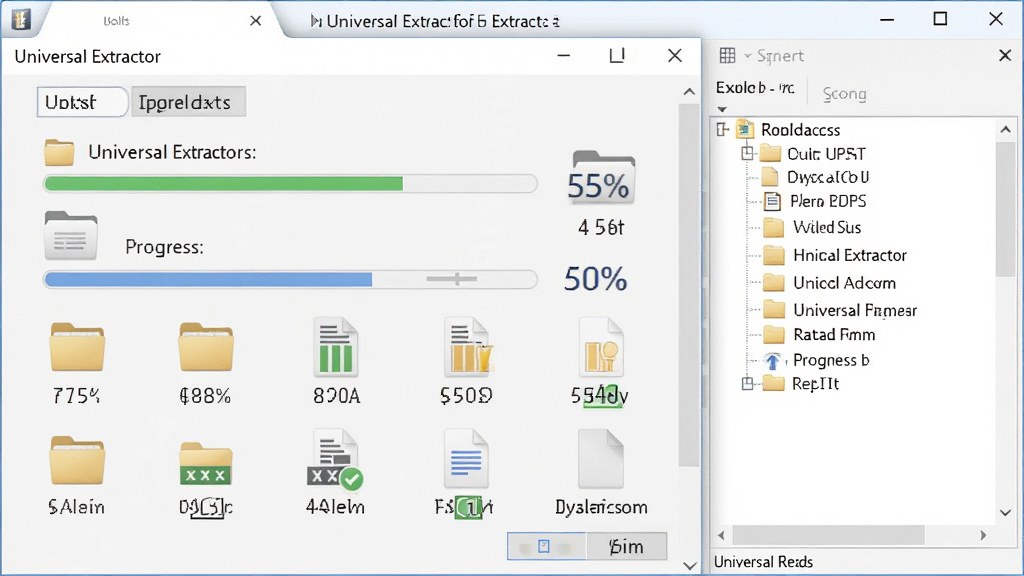The height and width of the screenshot is (576, 1024).
Task: Expand the Ouit UPST folder node
Action: pos(748,153)
